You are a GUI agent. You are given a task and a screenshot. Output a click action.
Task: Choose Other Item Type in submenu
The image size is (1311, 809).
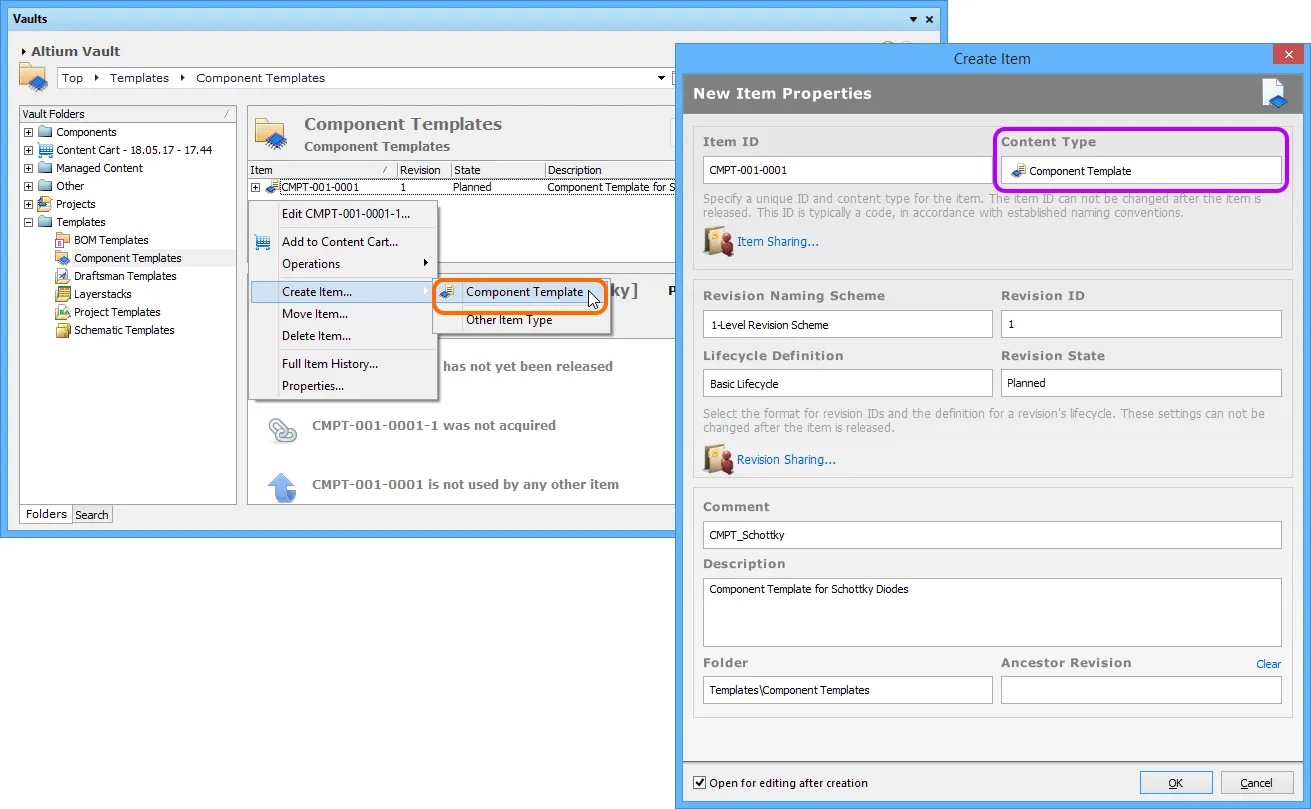coord(520,320)
